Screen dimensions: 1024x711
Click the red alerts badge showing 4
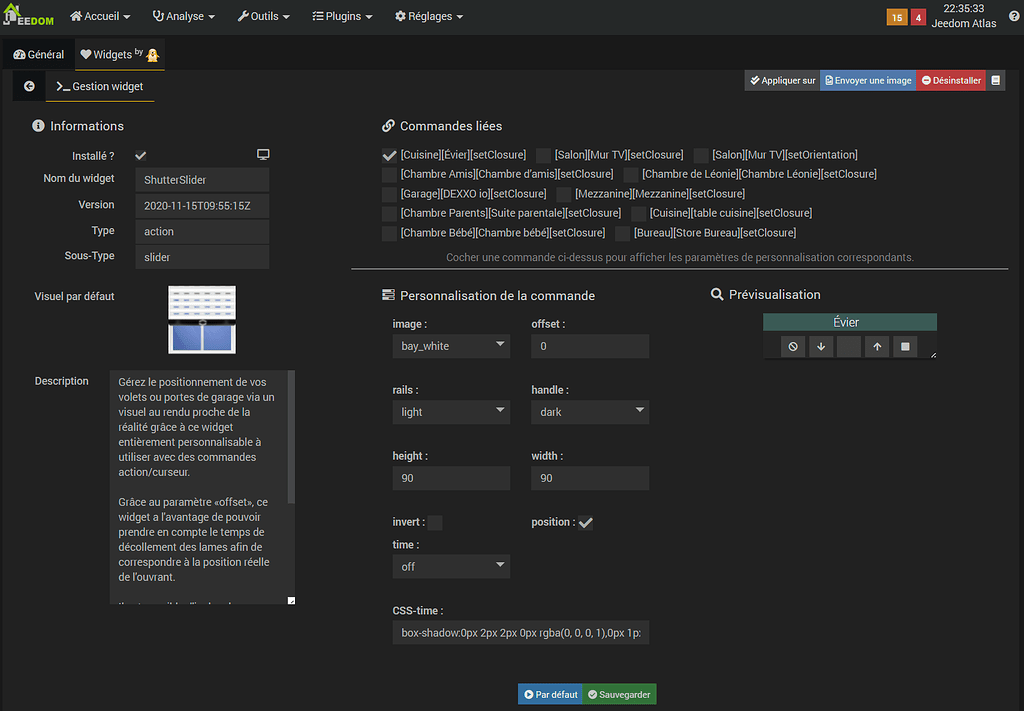coord(918,17)
